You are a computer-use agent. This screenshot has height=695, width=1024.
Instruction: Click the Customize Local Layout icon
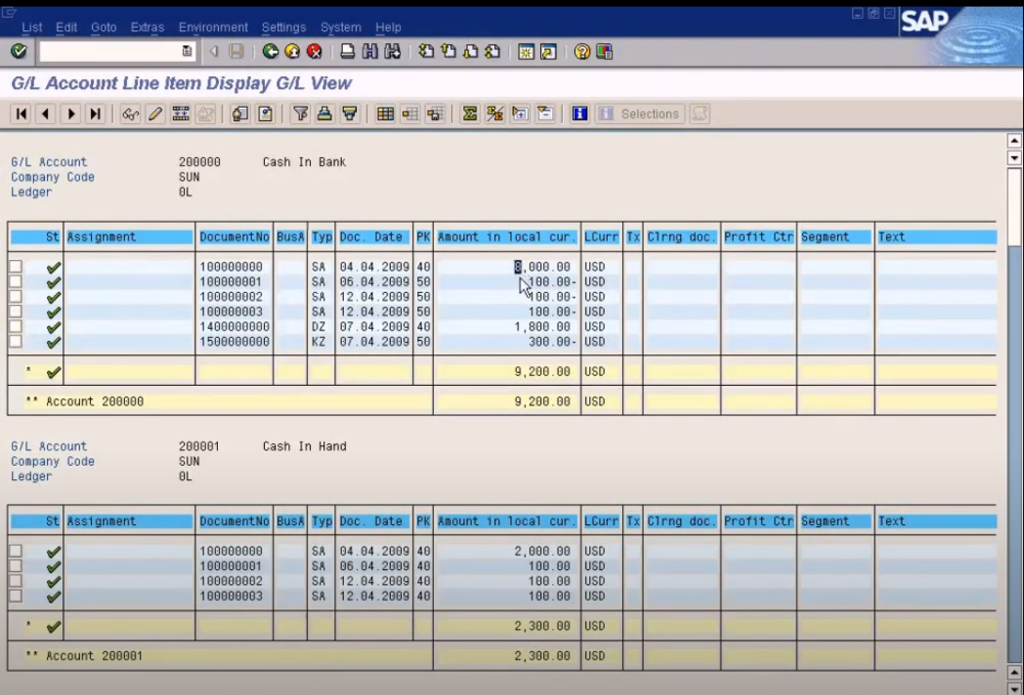coord(604,52)
